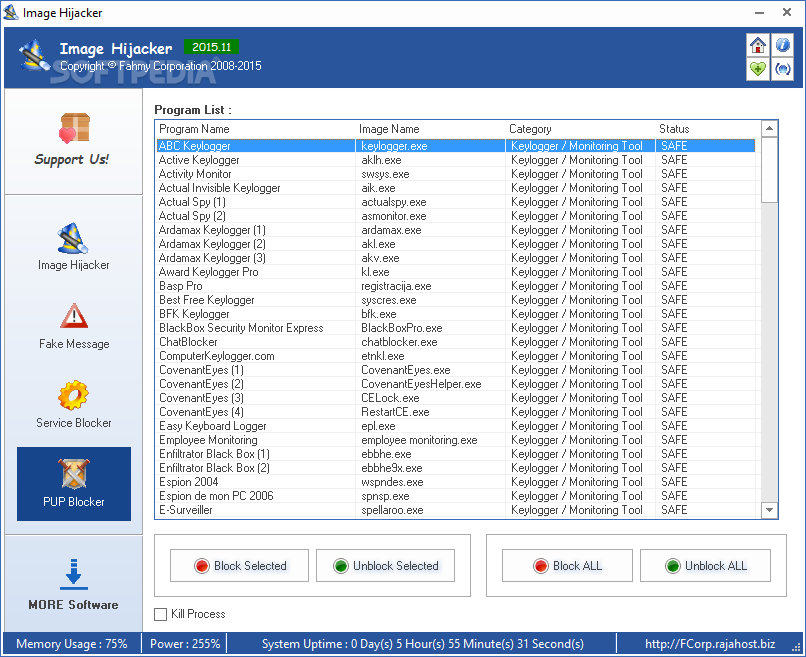806x657 pixels.
Task: Select Espion de mon PC 2006 row
Action: [456, 496]
